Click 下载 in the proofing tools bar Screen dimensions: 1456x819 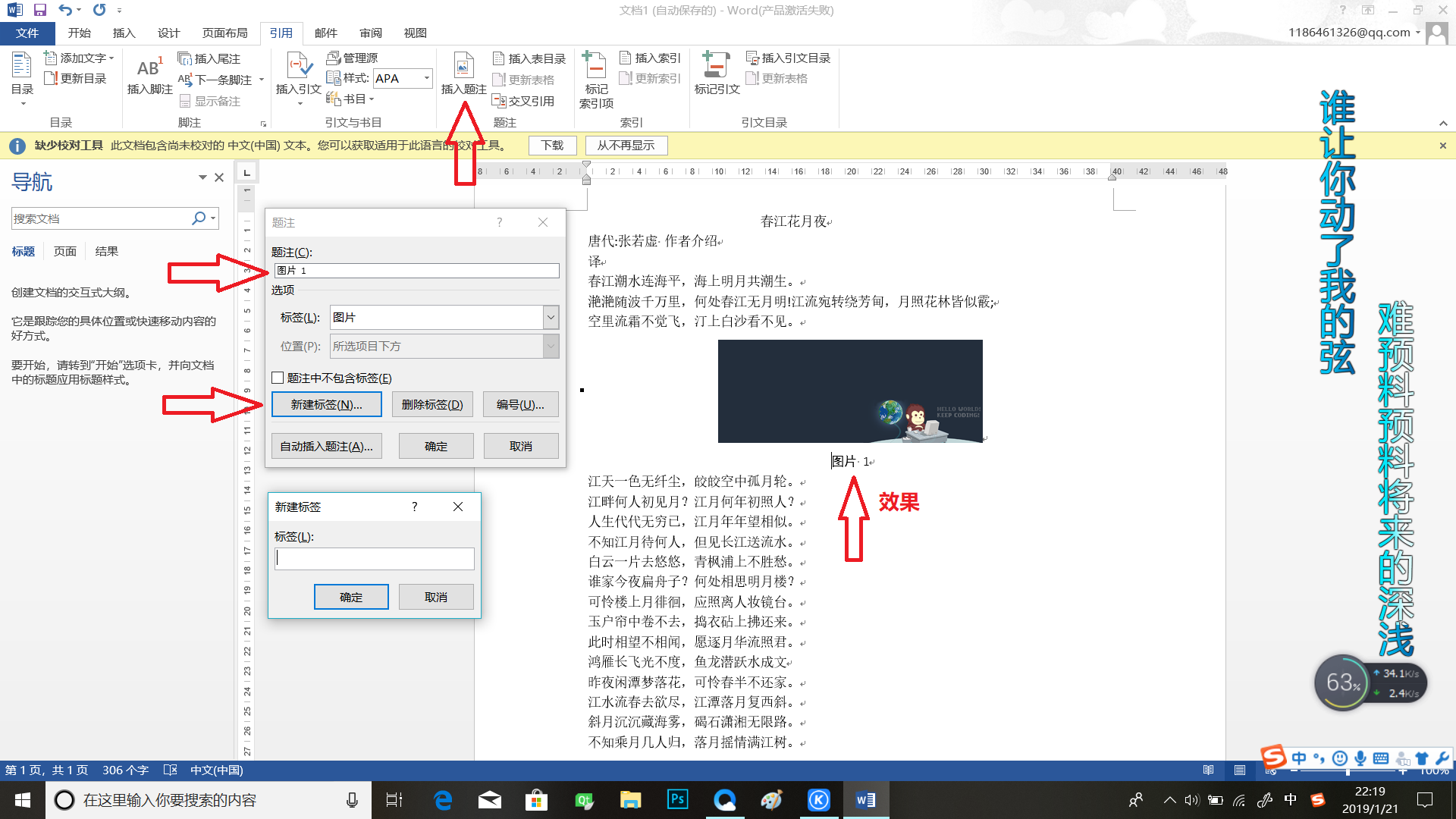[x=552, y=145]
